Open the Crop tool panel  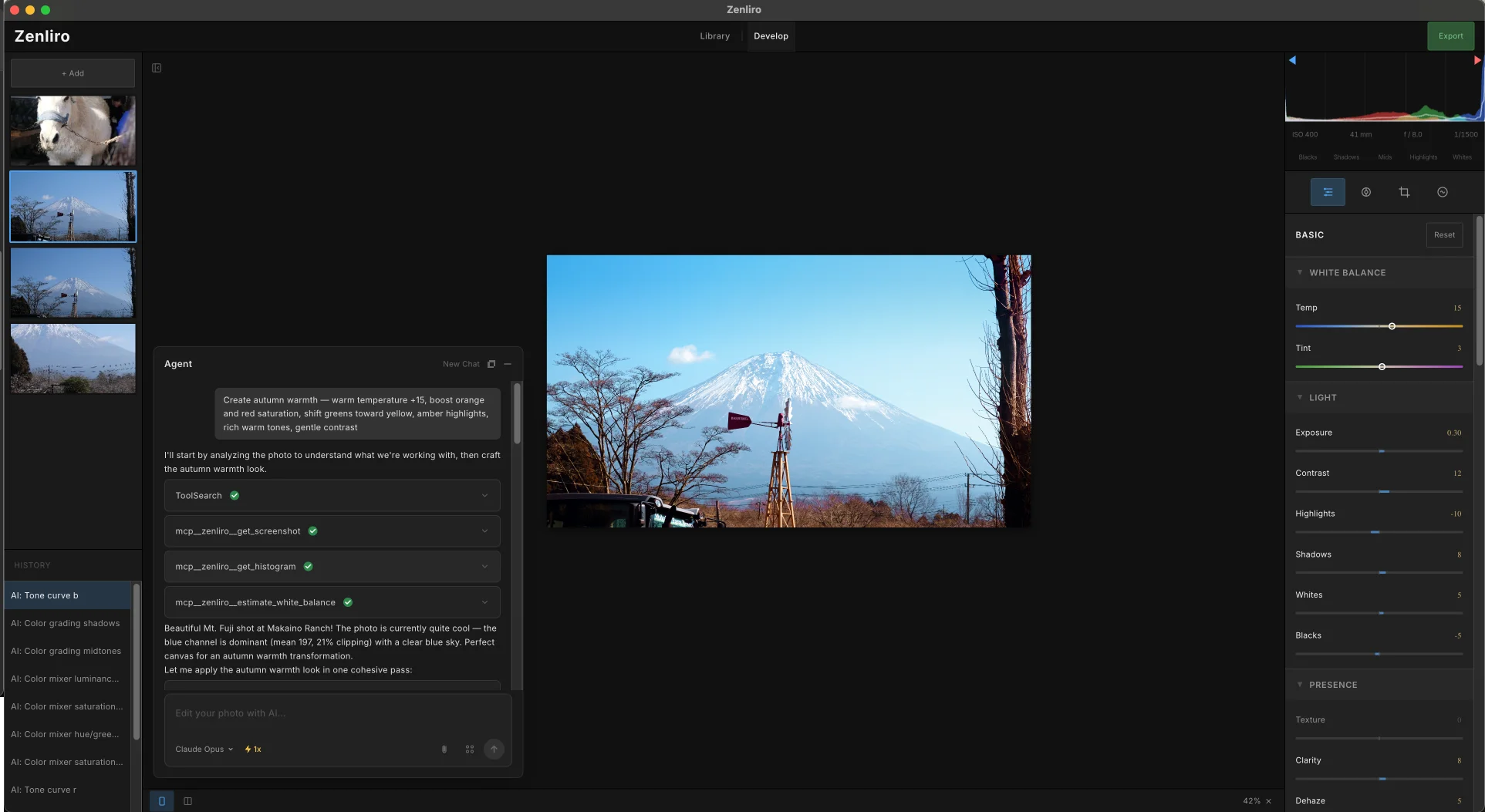[x=1405, y=192]
